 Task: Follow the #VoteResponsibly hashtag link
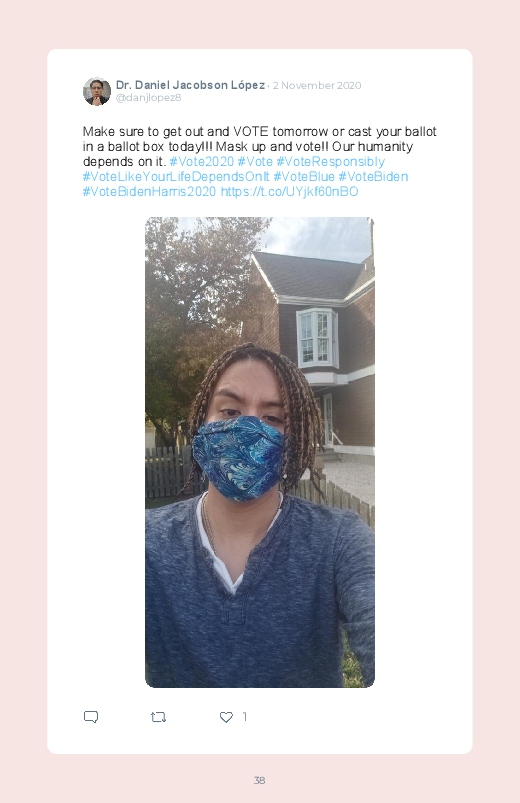330,161
